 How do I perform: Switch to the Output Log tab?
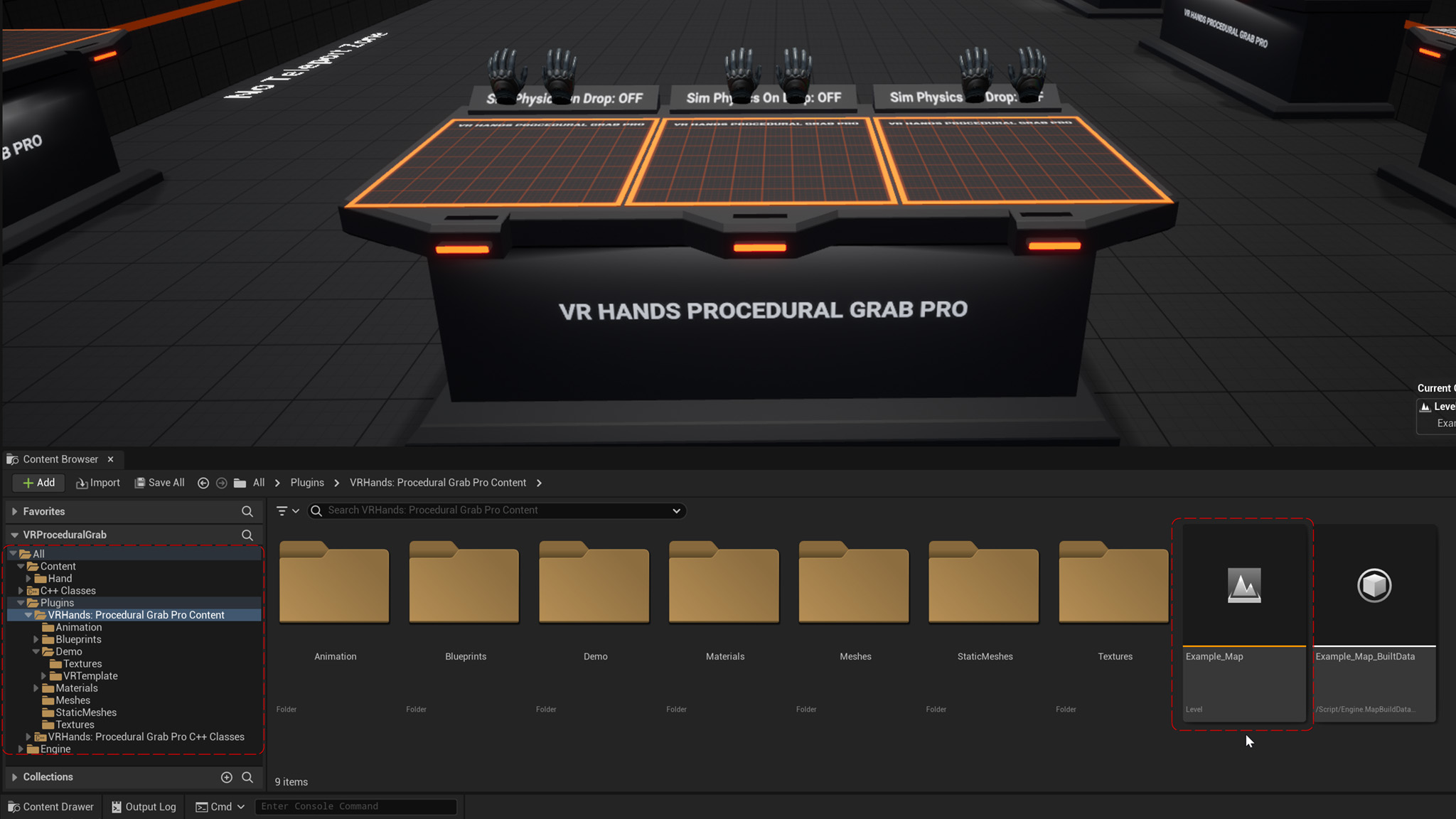[144, 806]
